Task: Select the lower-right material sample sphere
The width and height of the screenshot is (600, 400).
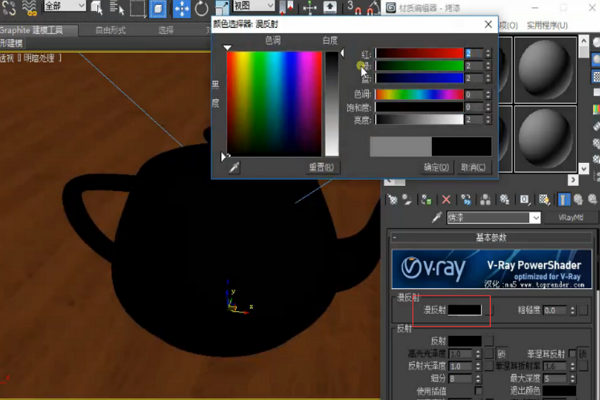Action: [545, 139]
